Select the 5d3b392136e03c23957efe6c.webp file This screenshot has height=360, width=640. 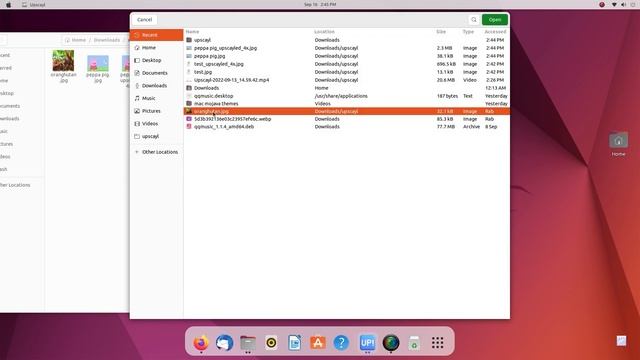click(x=347, y=119)
